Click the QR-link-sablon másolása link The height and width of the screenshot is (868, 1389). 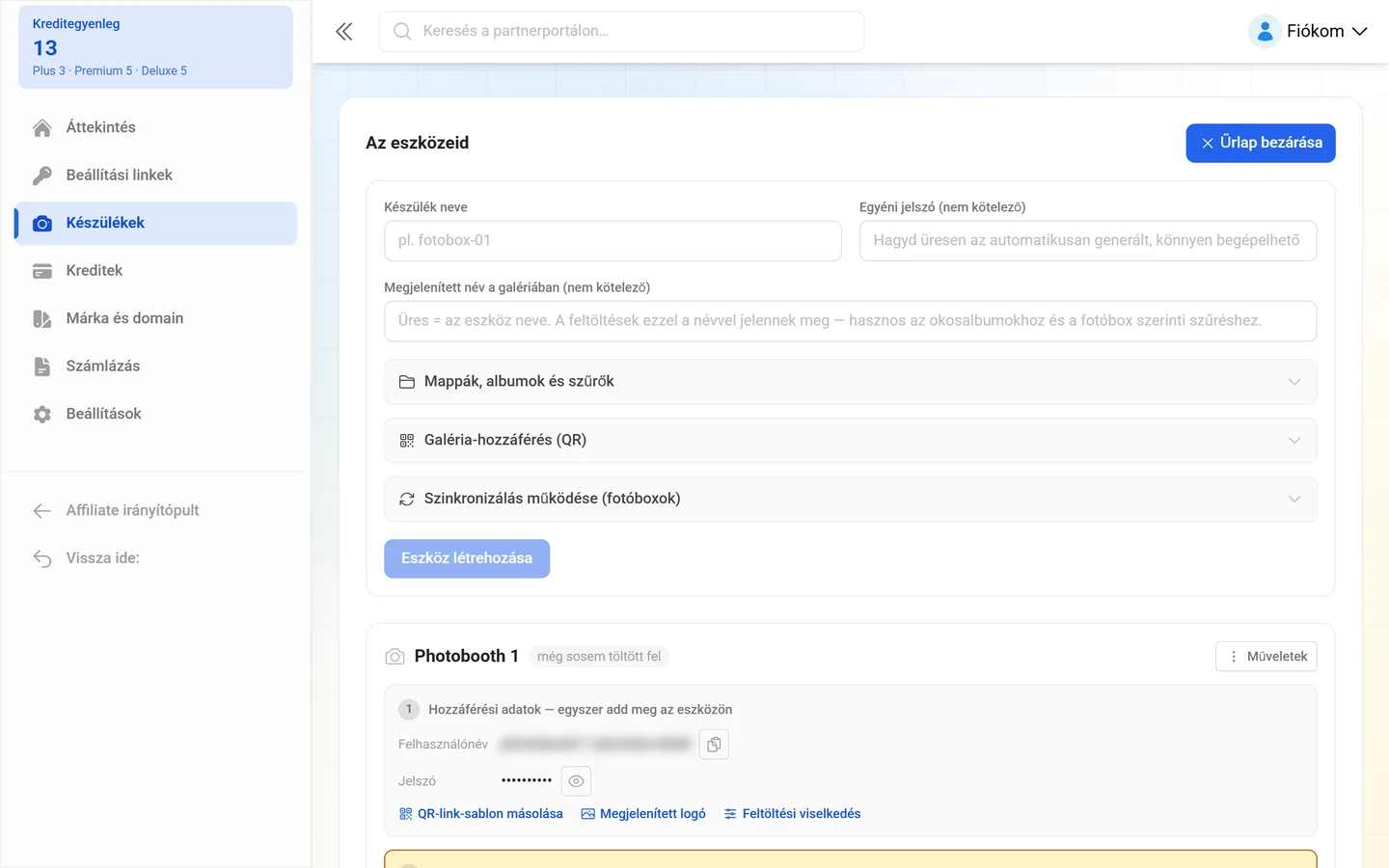[480, 814]
